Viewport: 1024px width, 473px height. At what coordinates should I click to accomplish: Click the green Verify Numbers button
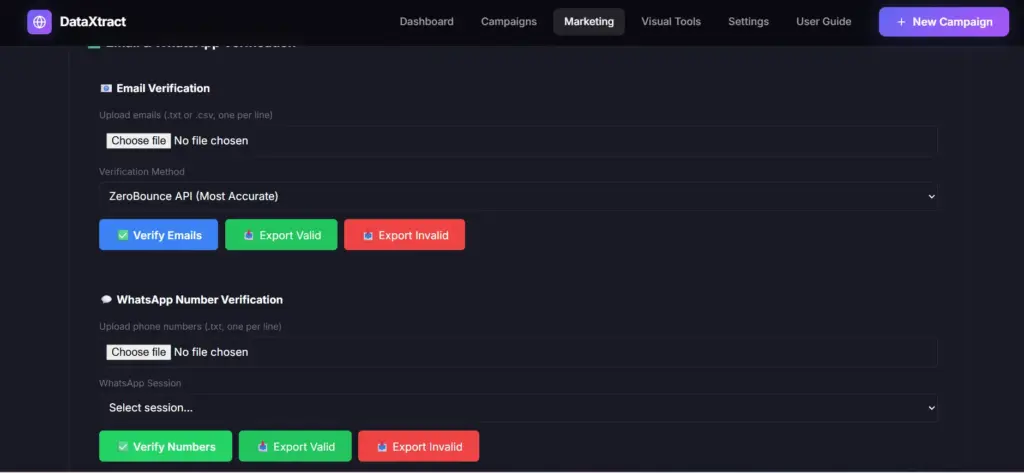(x=165, y=446)
